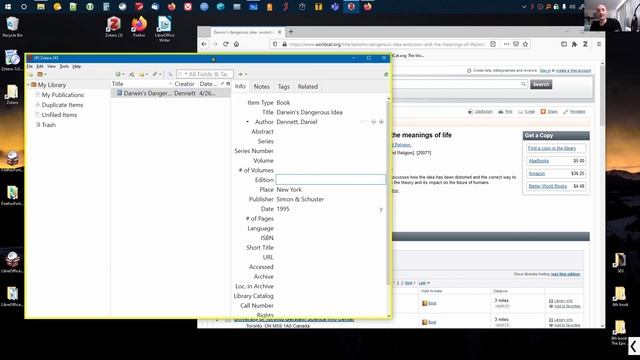Open the Firefox hamburger menu
This screenshot has height=360, width=640.
(x=599, y=44)
